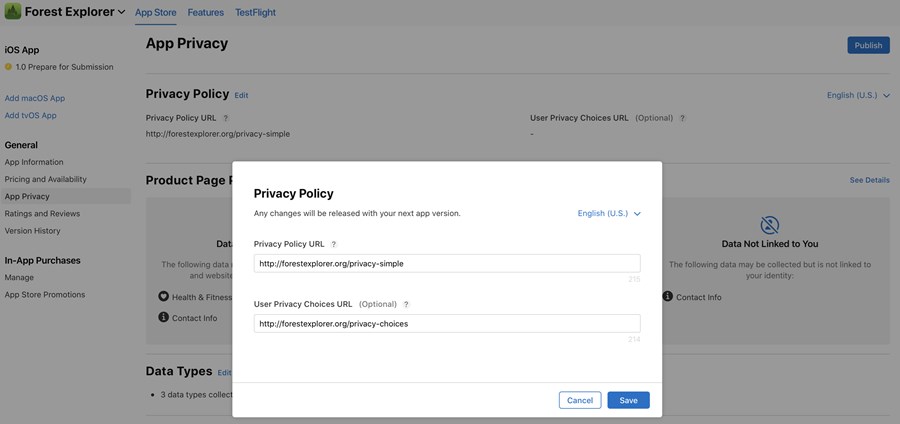Open Pricing and Availability in sidebar
Image resolution: width=900 pixels, height=424 pixels.
click(x=45, y=179)
